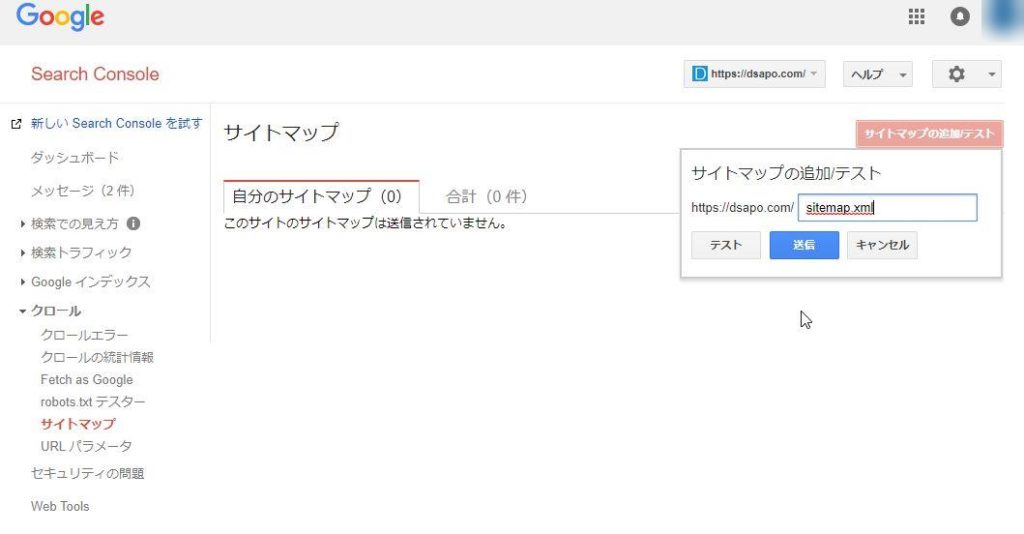The width and height of the screenshot is (1024, 534).
Task: Click the https://dsapo.com/ prefix label in dialog
Action: pos(743,208)
